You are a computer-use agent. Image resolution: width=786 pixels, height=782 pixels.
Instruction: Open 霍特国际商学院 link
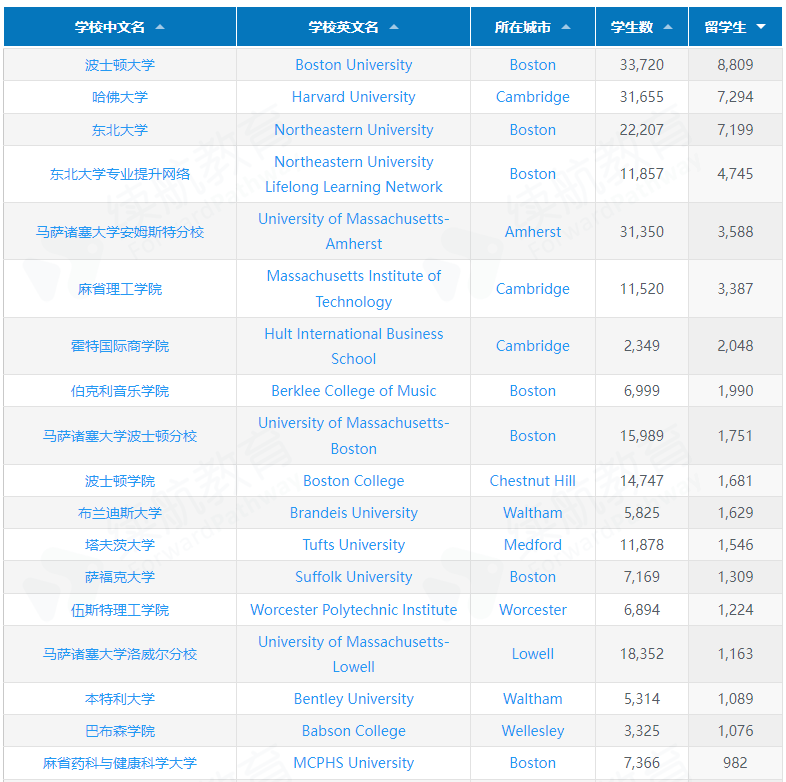(x=120, y=346)
